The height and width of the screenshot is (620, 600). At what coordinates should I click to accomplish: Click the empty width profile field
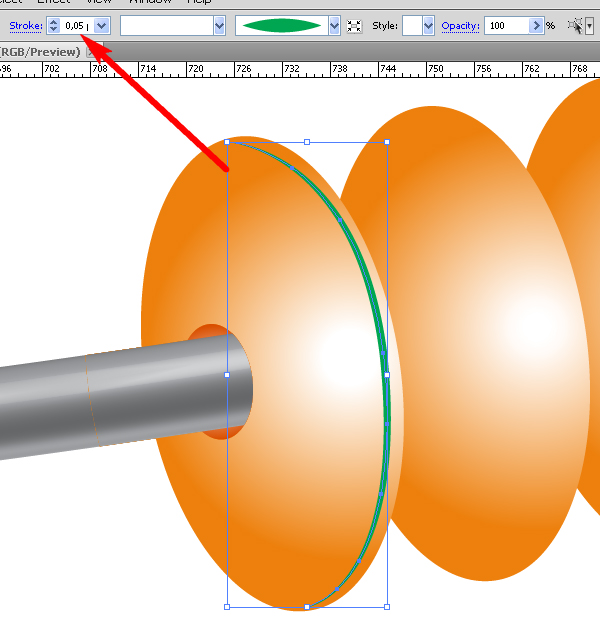click(x=167, y=26)
